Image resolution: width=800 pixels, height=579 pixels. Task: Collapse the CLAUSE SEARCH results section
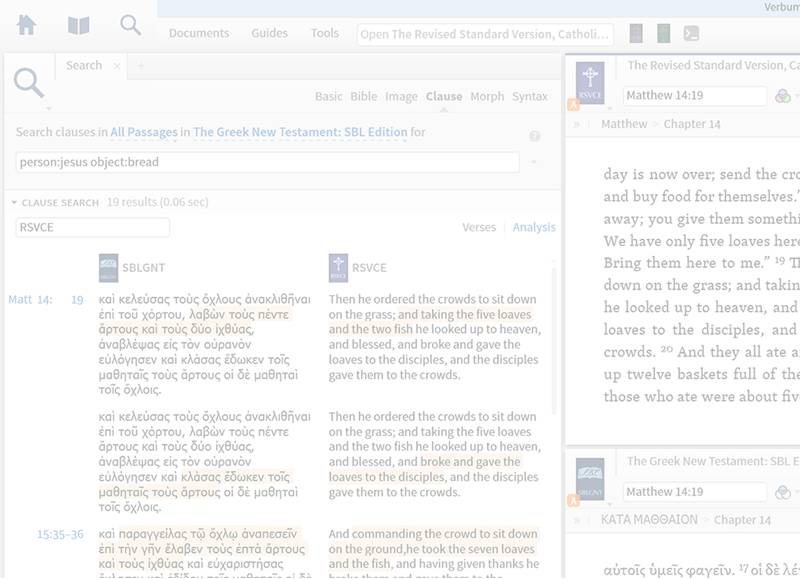[x=14, y=203]
